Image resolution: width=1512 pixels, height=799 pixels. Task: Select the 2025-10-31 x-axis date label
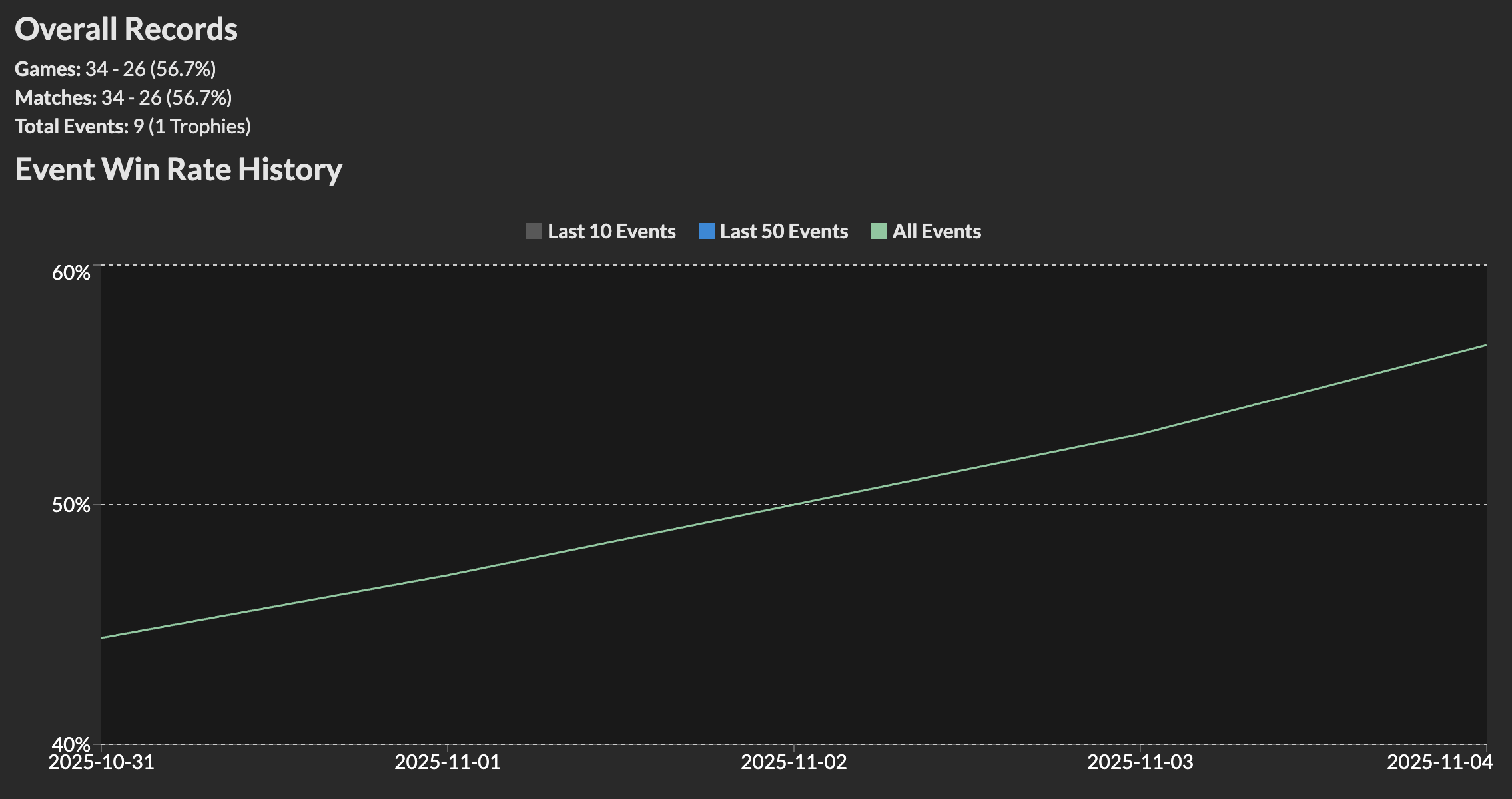pyautogui.click(x=101, y=762)
